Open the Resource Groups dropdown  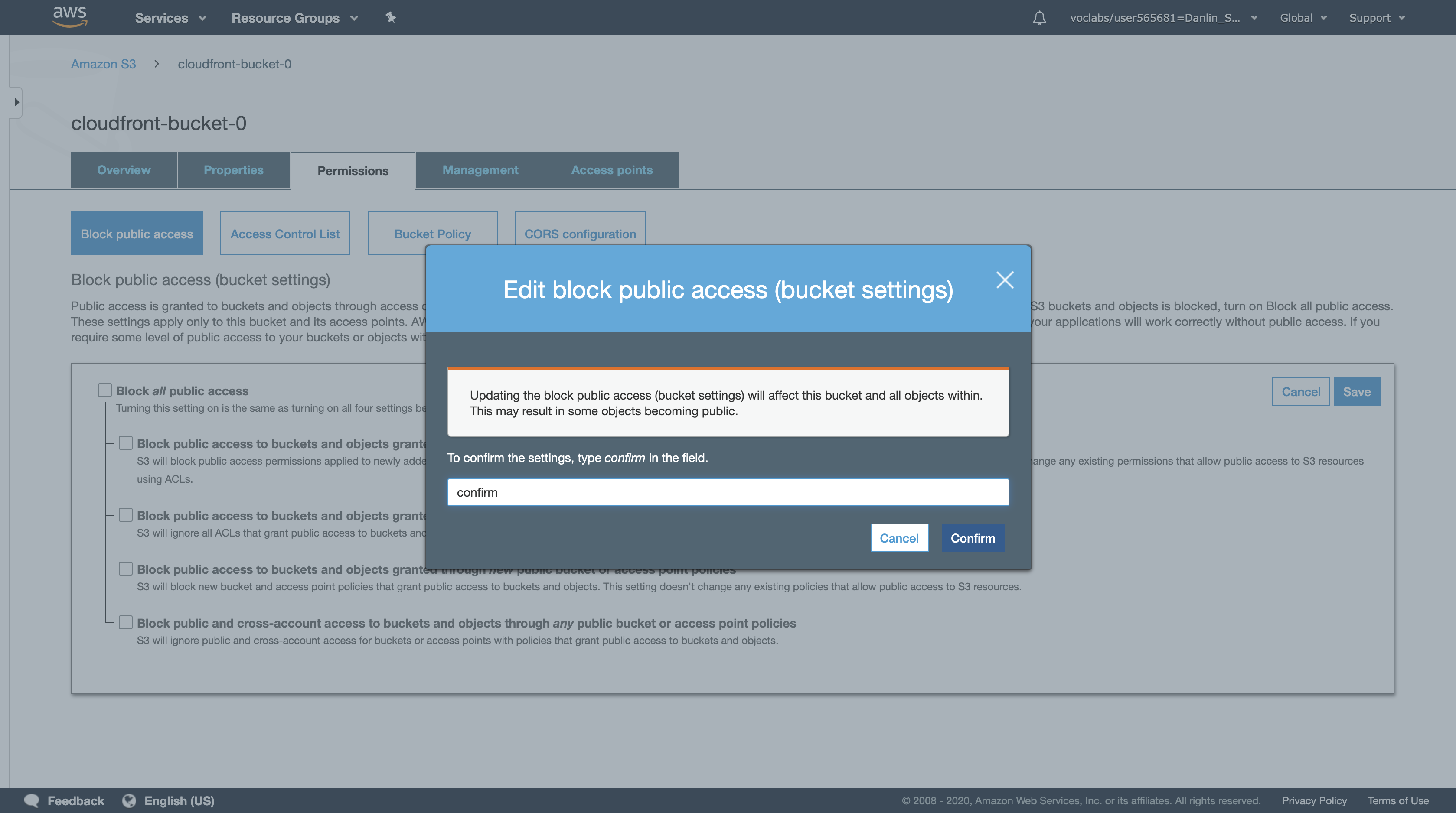tap(294, 18)
